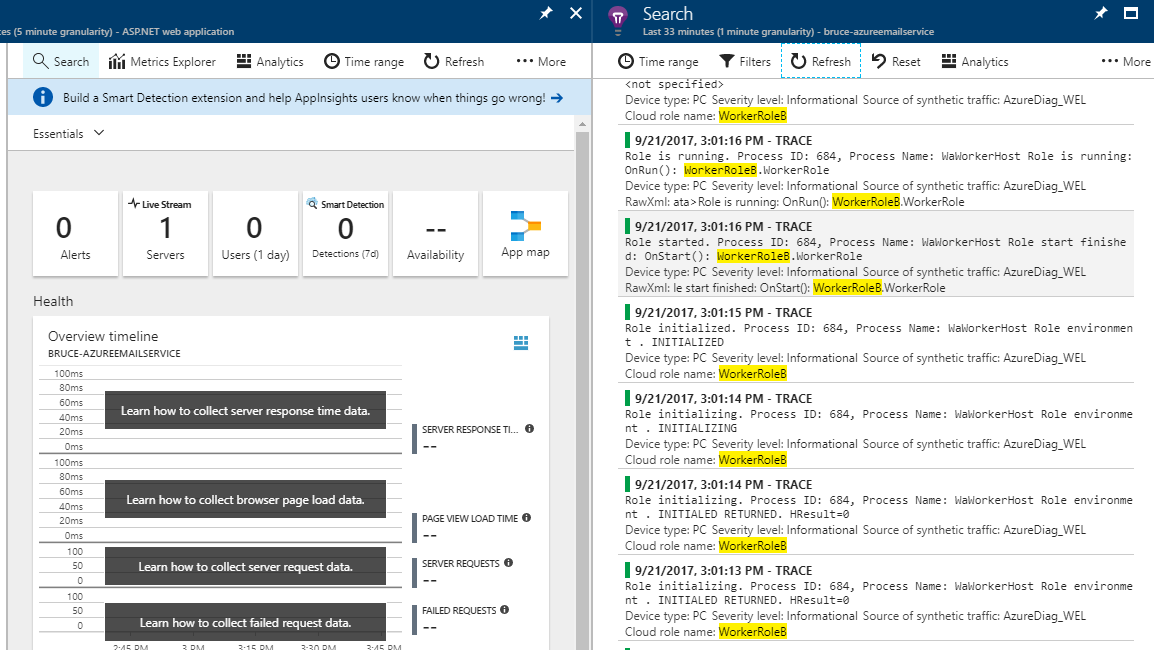Open the Availability tile
1154x650 pixels.
point(435,233)
